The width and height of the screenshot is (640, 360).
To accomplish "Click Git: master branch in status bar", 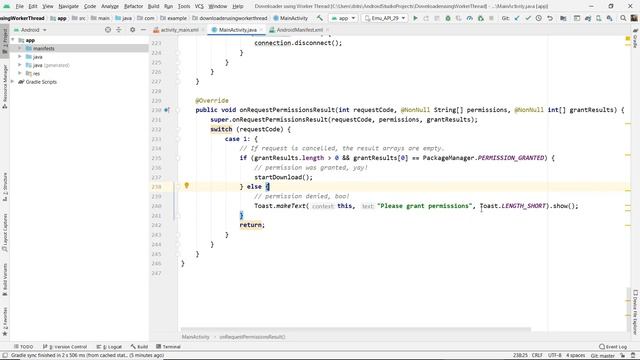I will (x=602, y=356).
